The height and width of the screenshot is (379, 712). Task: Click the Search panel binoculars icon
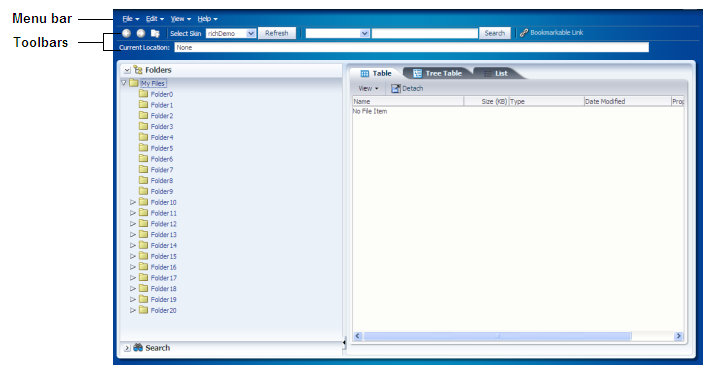click(x=138, y=348)
